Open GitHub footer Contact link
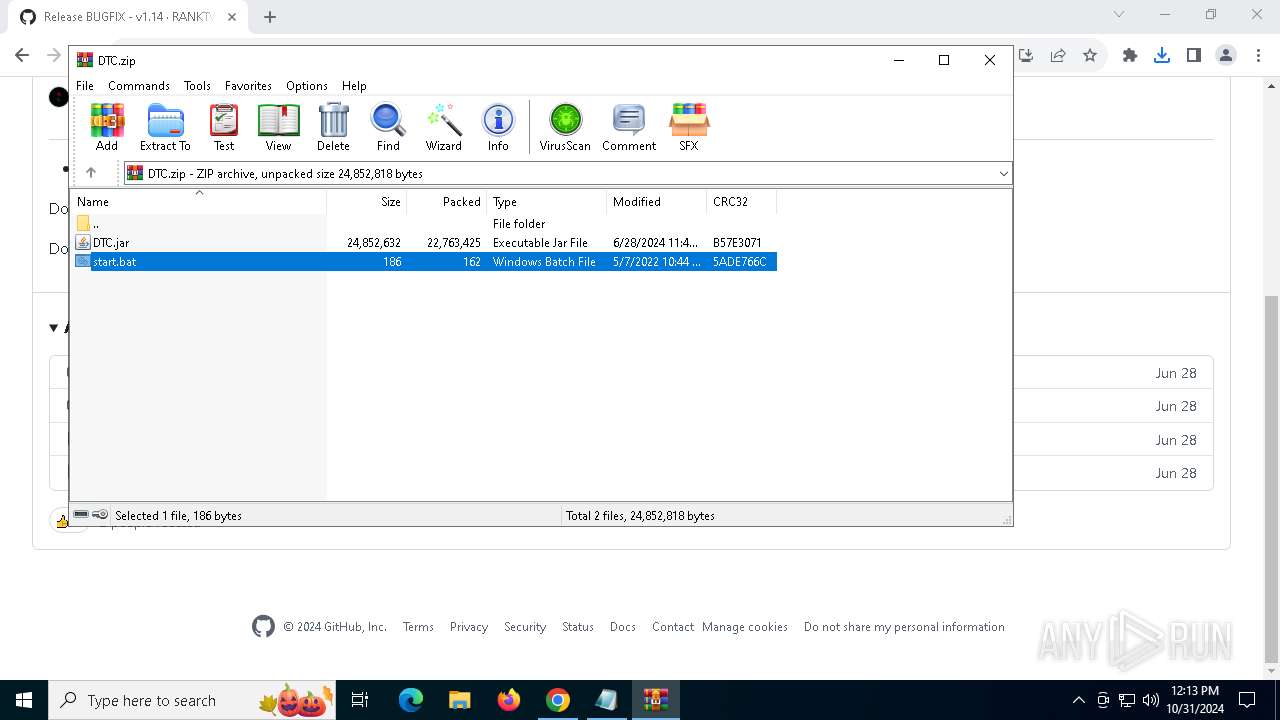The height and width of the screenshot is (720, 1280). 673,627
